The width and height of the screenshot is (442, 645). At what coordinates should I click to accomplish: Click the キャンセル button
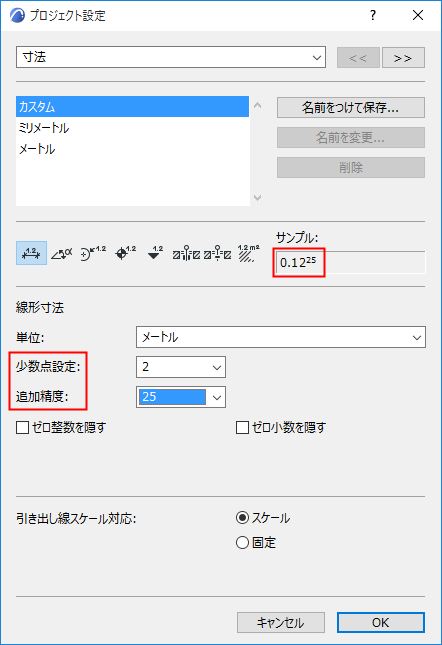coord(281,622)
